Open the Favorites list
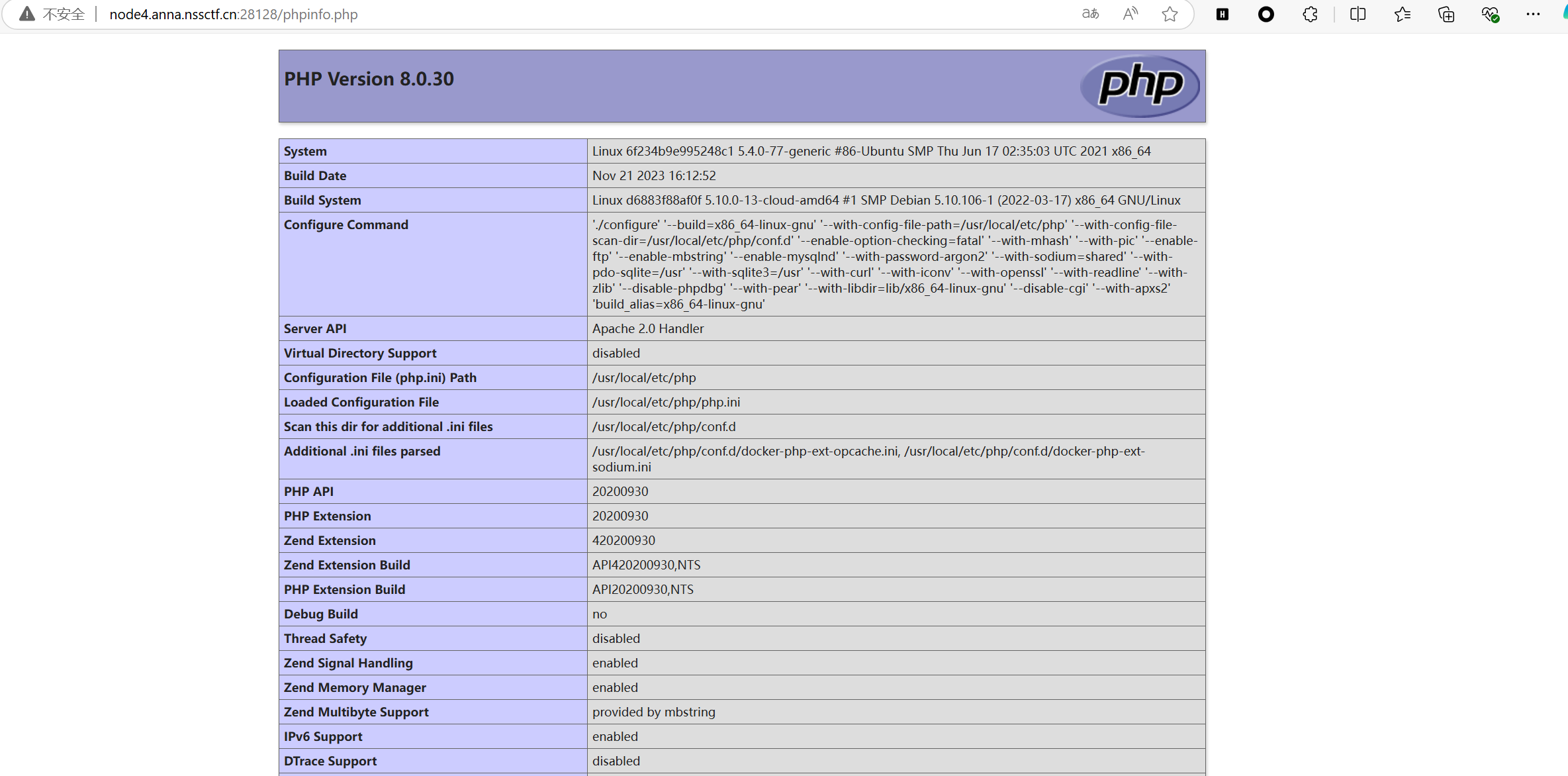Image resolution: width=1568 pixels, height=776 pixels. (x=1402, y=14)
